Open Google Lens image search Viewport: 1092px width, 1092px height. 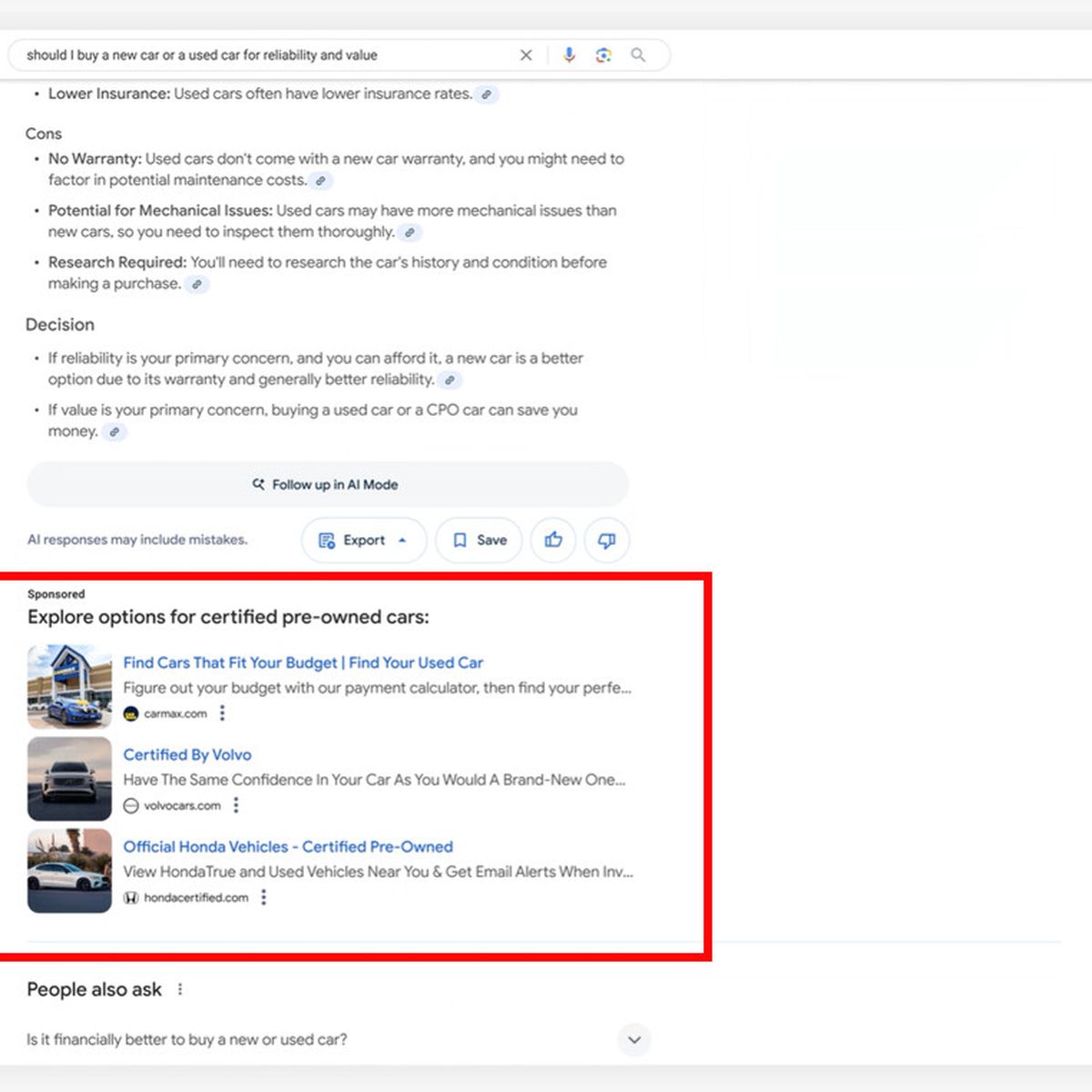tap(603, 56)
